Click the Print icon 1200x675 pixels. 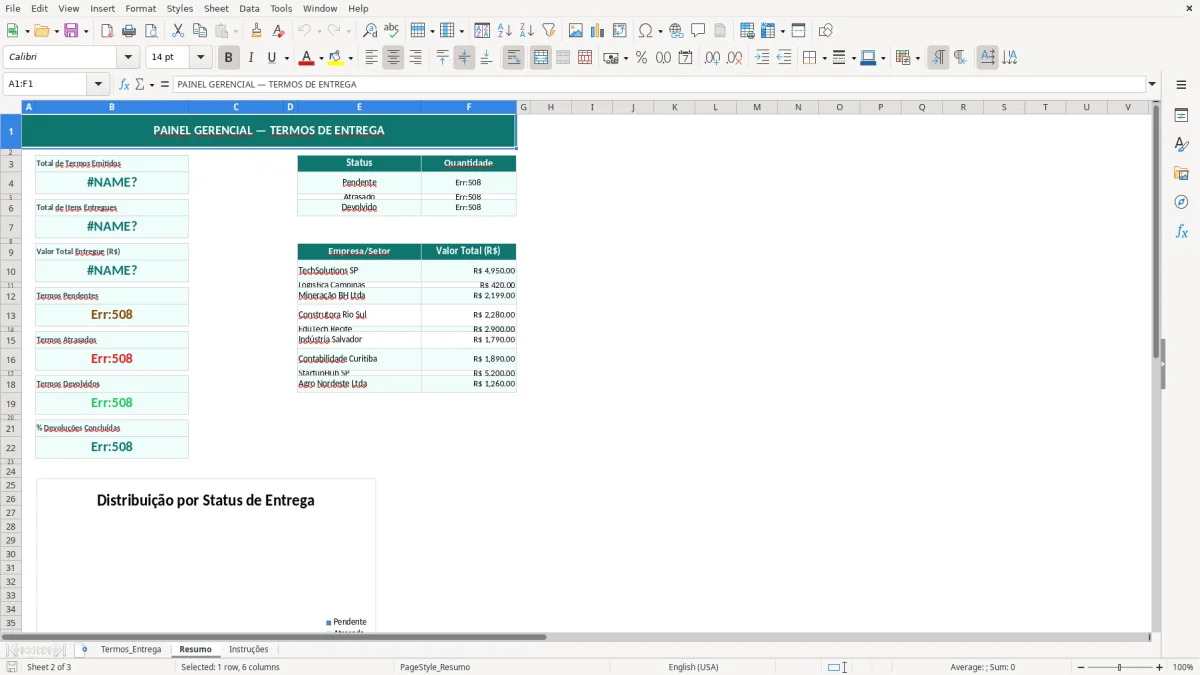[129, 31]
